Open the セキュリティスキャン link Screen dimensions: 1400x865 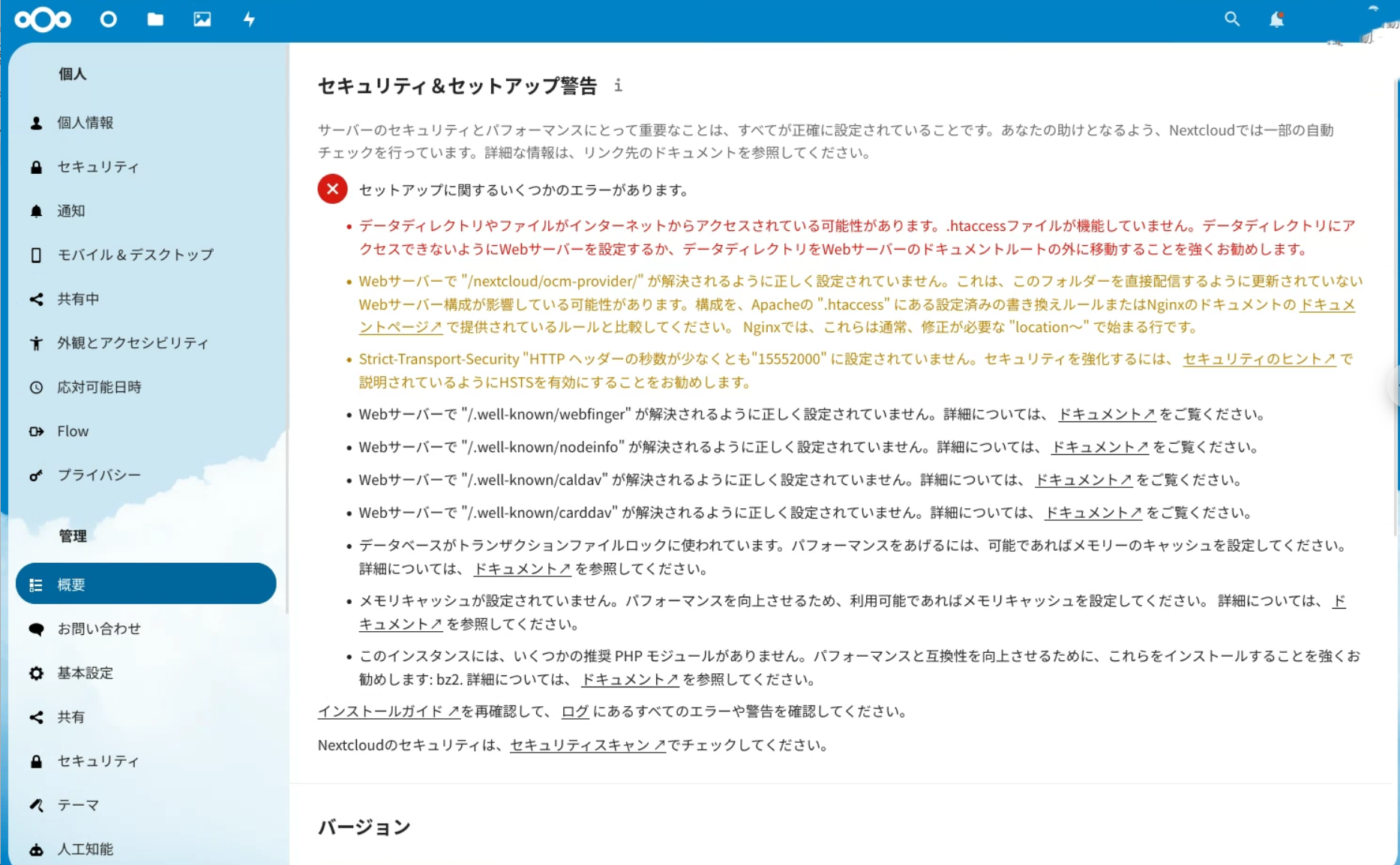tap(588, 745)
